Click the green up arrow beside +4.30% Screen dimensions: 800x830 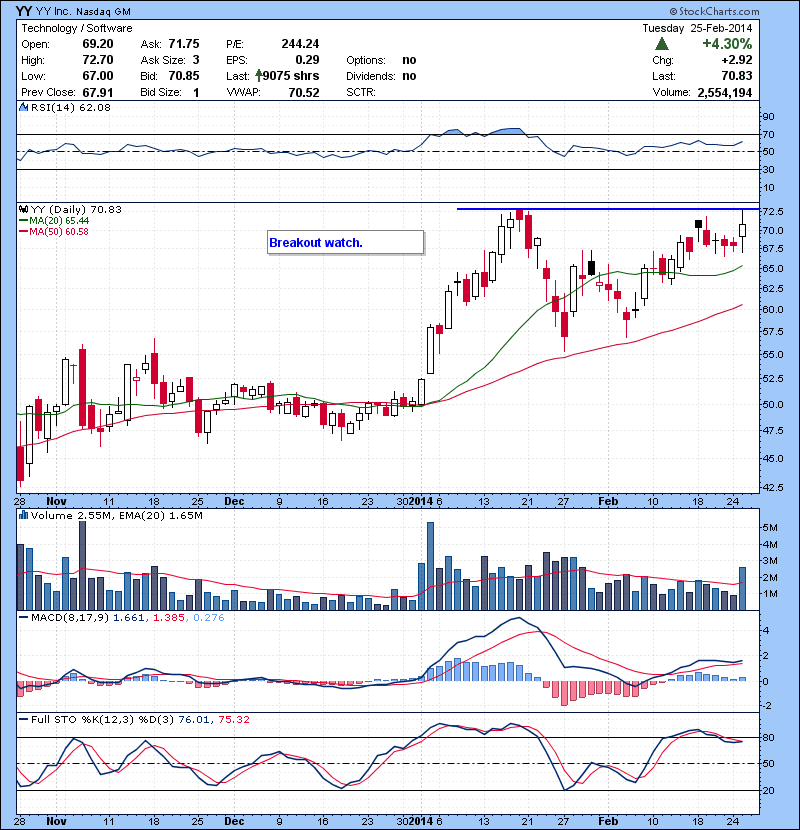point(661,44)
